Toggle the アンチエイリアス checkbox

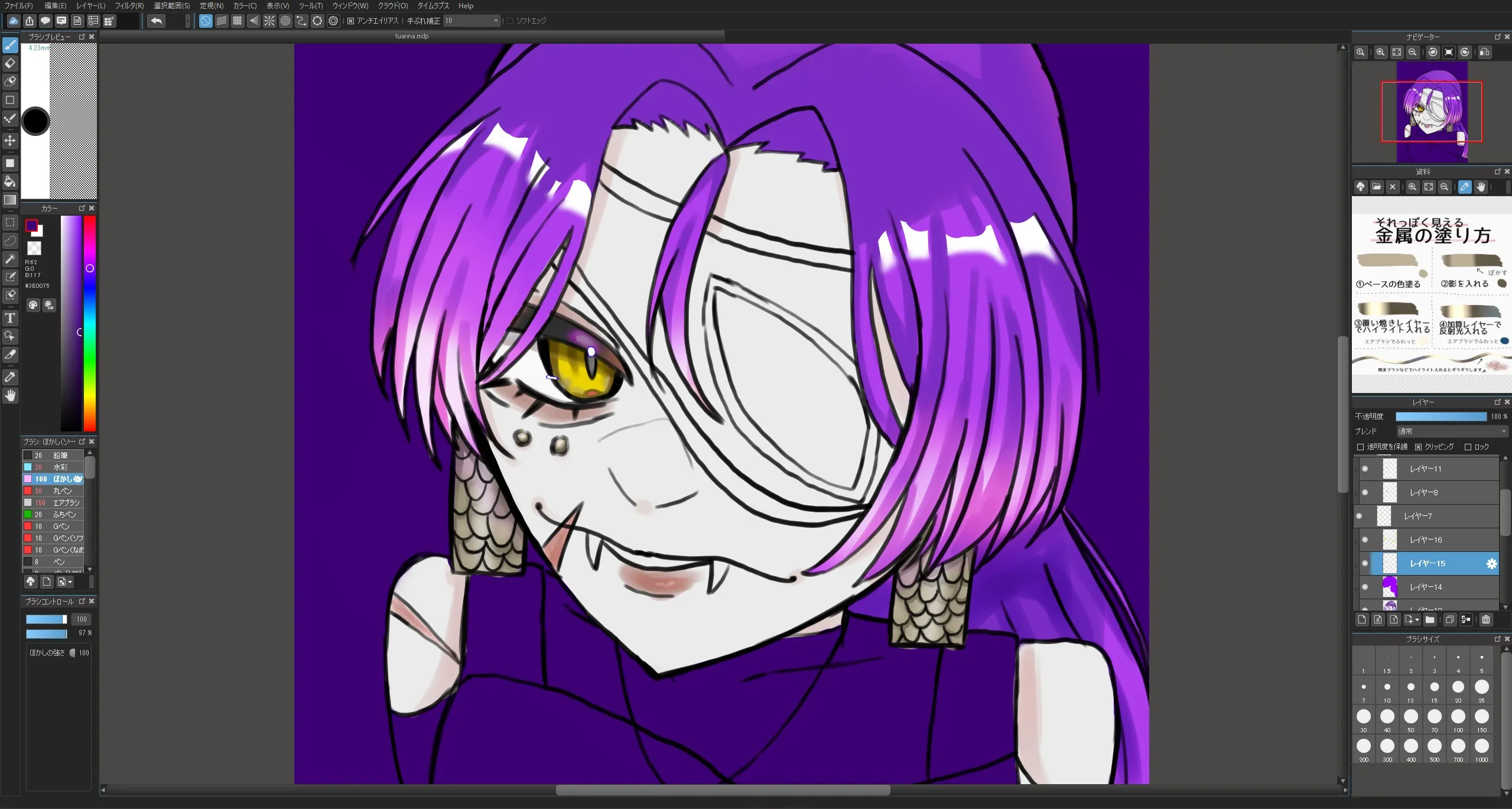tap(350, 21)
